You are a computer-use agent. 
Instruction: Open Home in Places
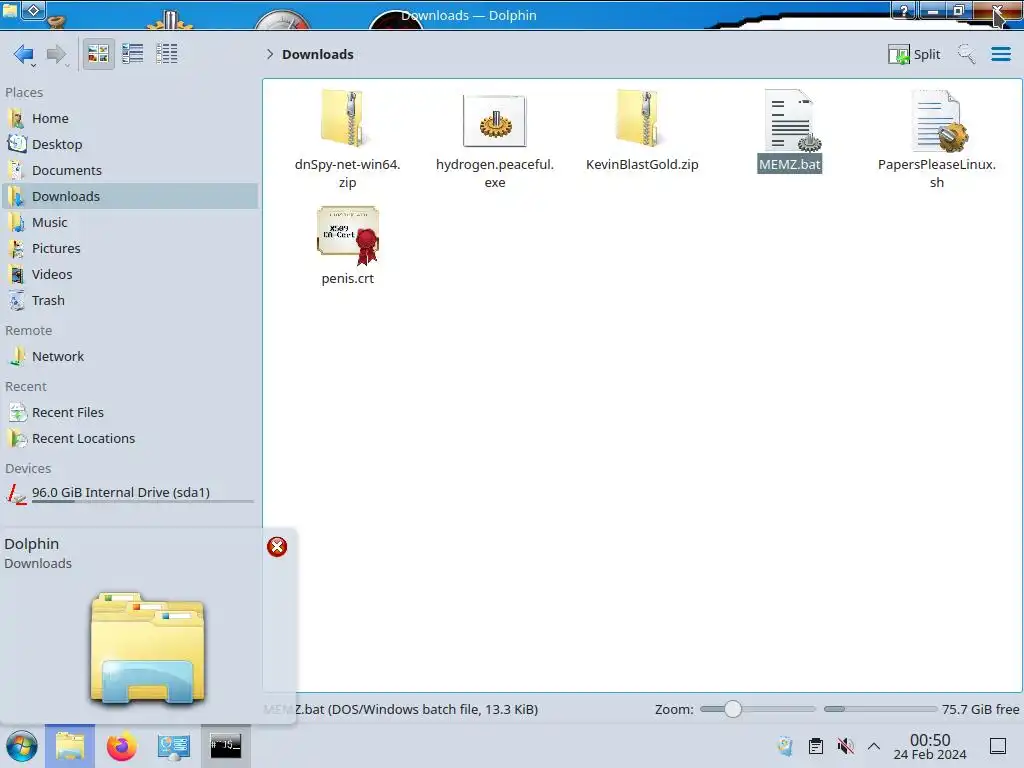(130, 118)
